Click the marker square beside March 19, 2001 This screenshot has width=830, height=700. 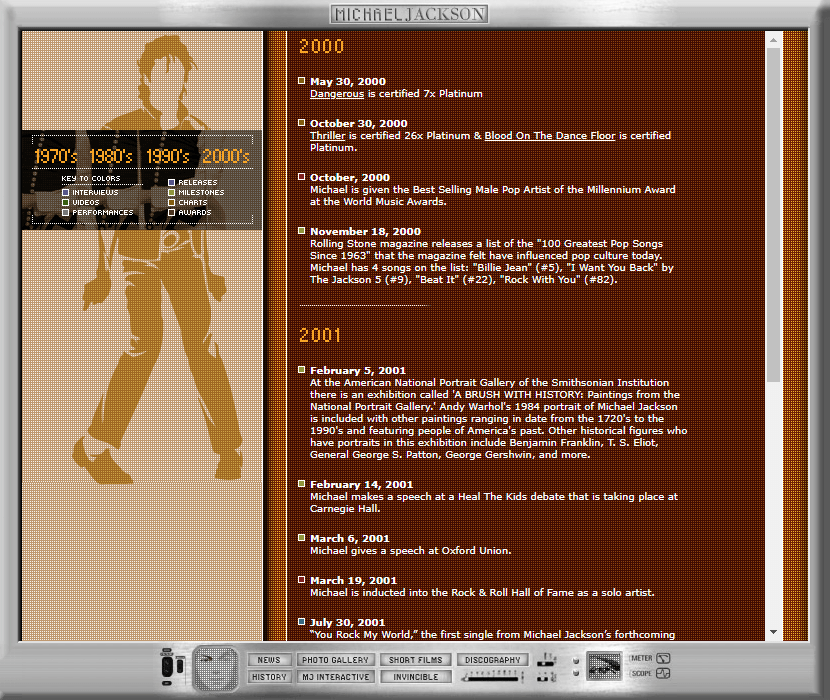click(x=302, y=580)
